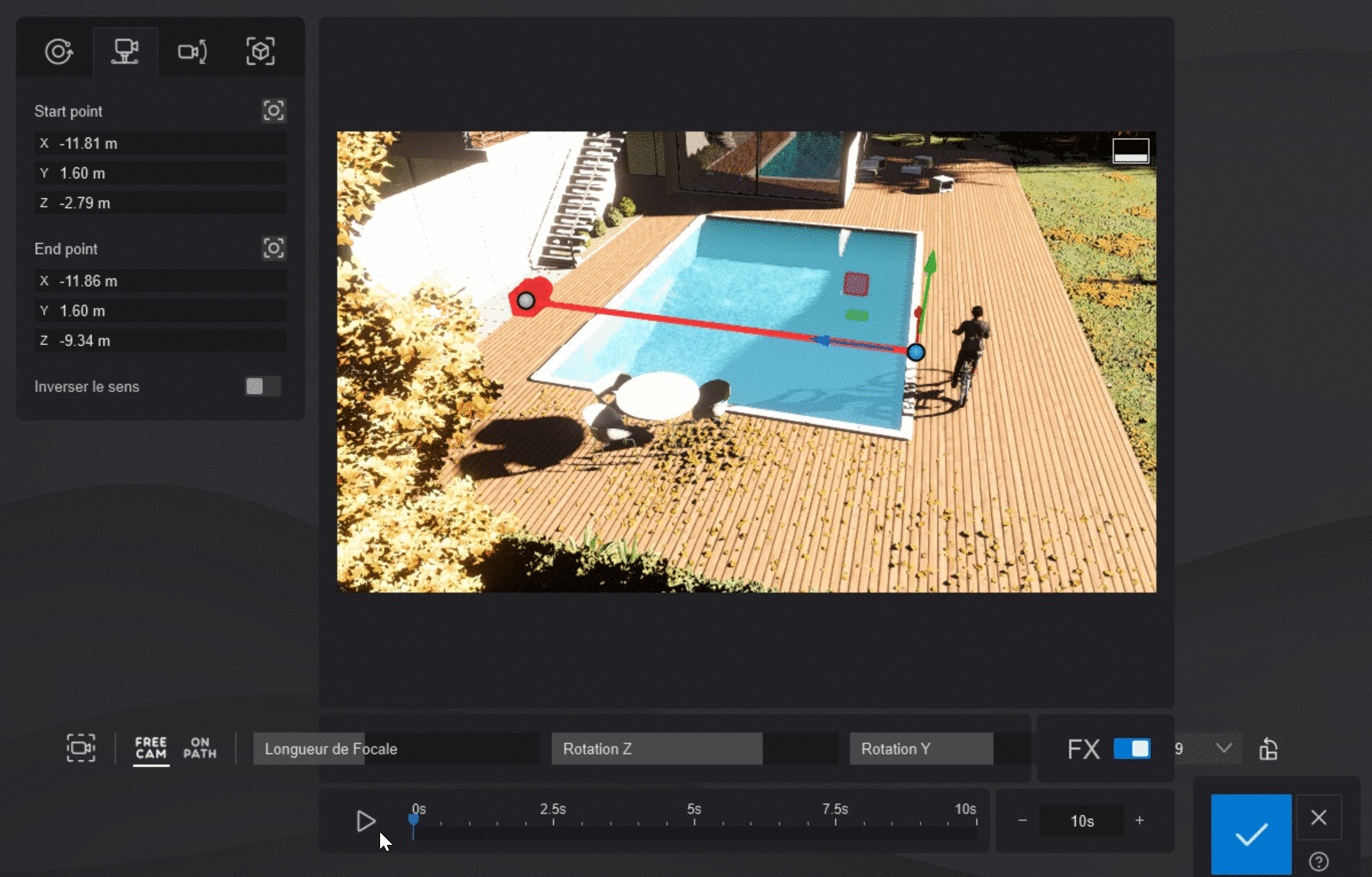Switch to FREE CAM mode
This screenshot has width=1372, height=877.
tap(151, 749)
